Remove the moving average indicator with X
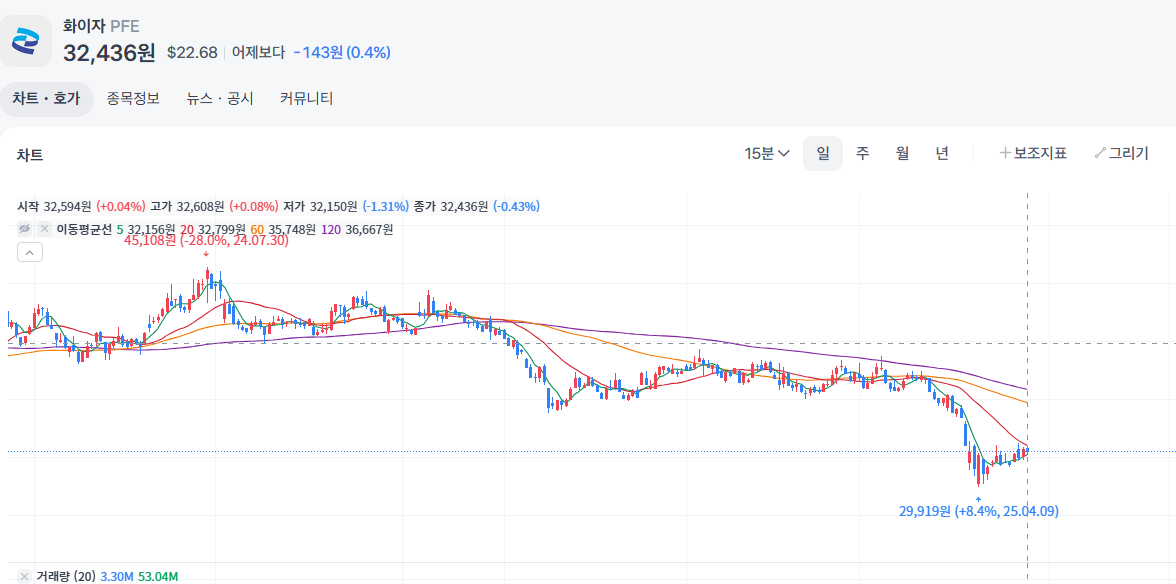Viewport: 1176px width, 584px height. pos(44,229)
